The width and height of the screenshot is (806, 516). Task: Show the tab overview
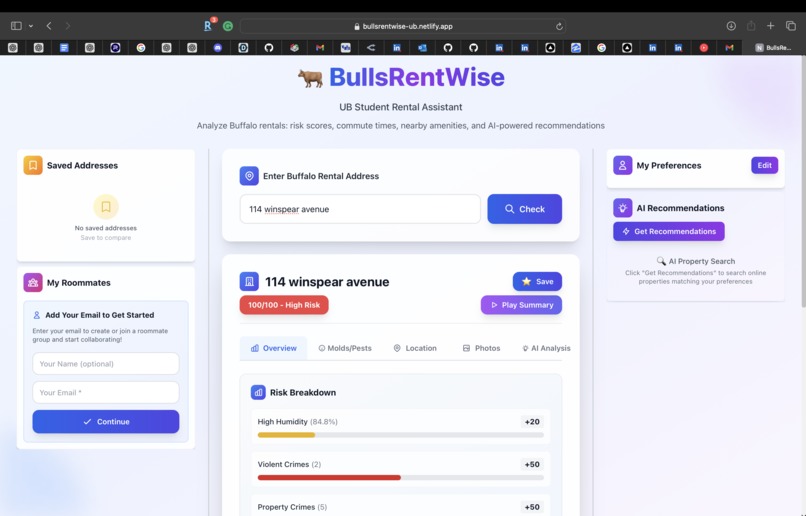coord(791,26)
